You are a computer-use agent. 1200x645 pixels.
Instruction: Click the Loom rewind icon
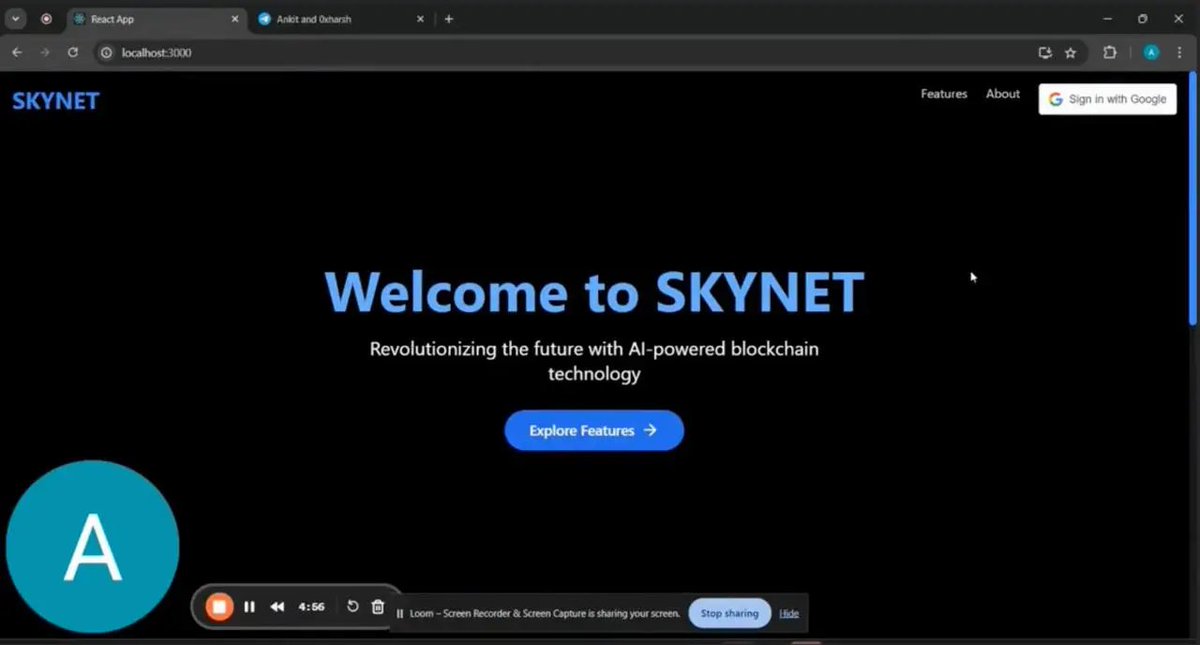pos(277,607)
